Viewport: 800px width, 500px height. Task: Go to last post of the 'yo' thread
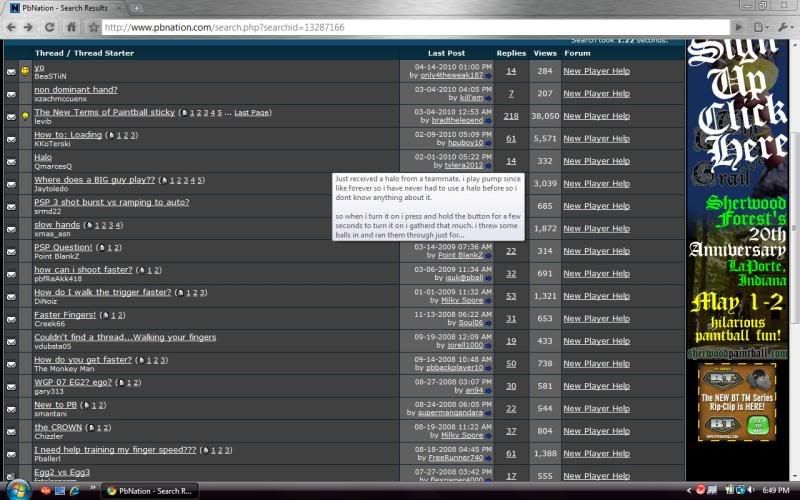tap(488, 76)
